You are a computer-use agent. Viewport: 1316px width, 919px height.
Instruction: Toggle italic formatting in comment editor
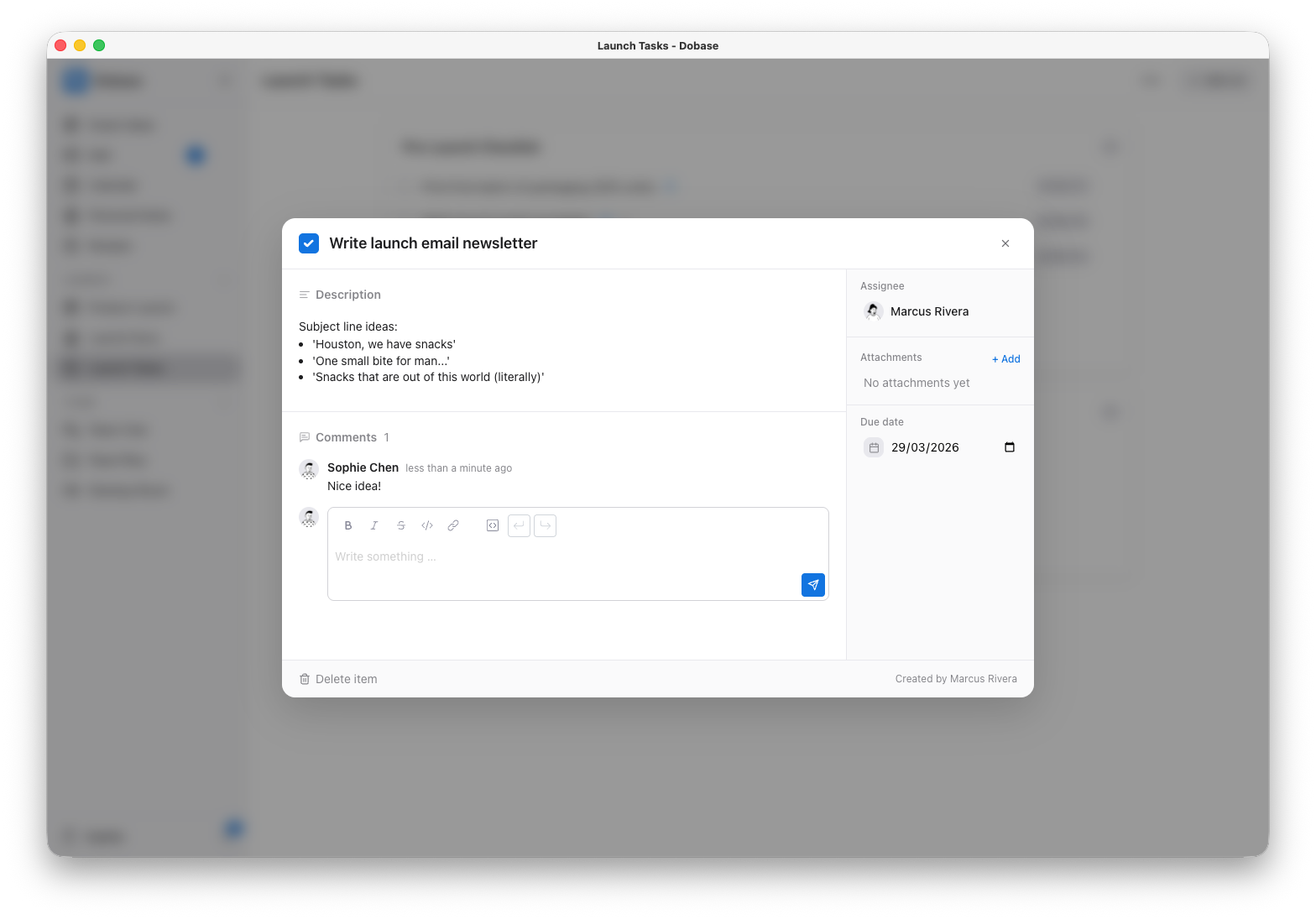click(374, 525)
